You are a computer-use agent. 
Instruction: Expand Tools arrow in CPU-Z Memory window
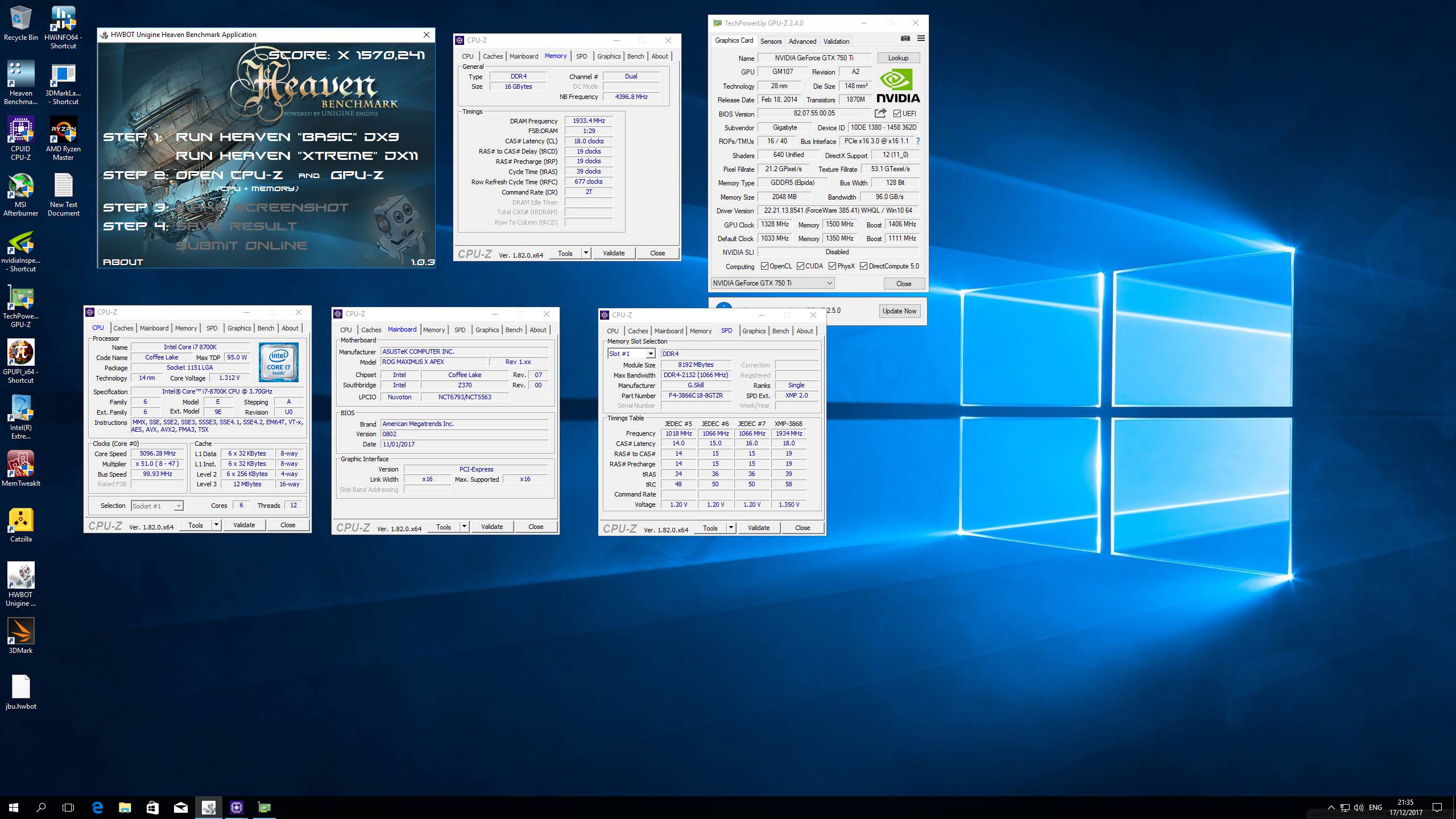[586, 253]
